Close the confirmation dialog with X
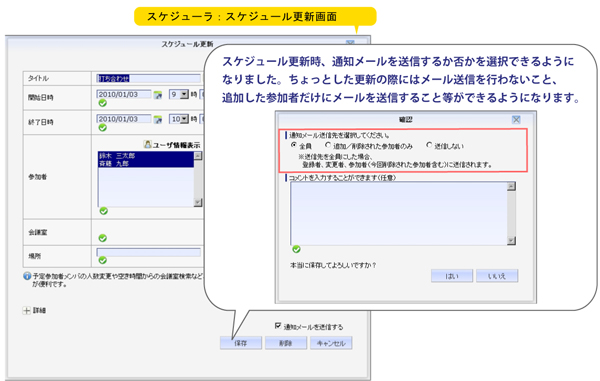 tap(516, 120)
